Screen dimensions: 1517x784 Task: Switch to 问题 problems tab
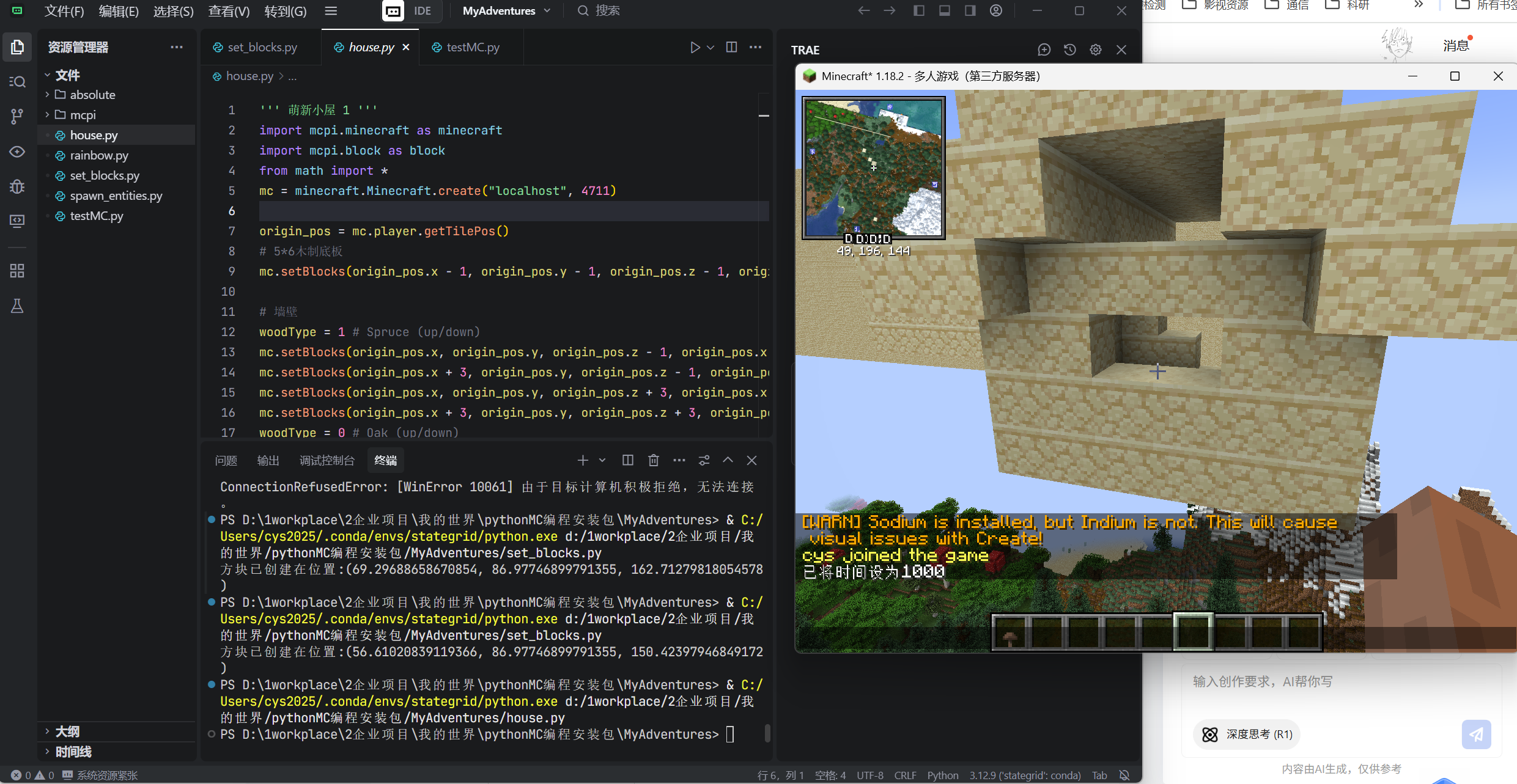click(226, 460)
